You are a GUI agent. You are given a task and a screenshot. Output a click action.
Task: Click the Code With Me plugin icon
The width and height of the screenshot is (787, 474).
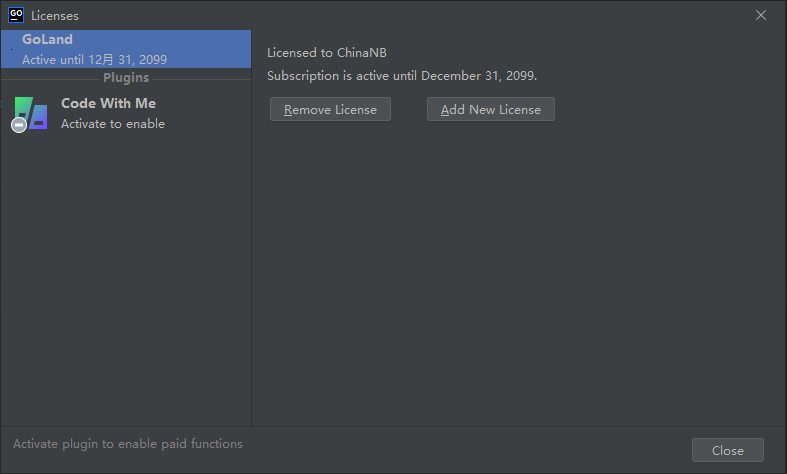31,113
